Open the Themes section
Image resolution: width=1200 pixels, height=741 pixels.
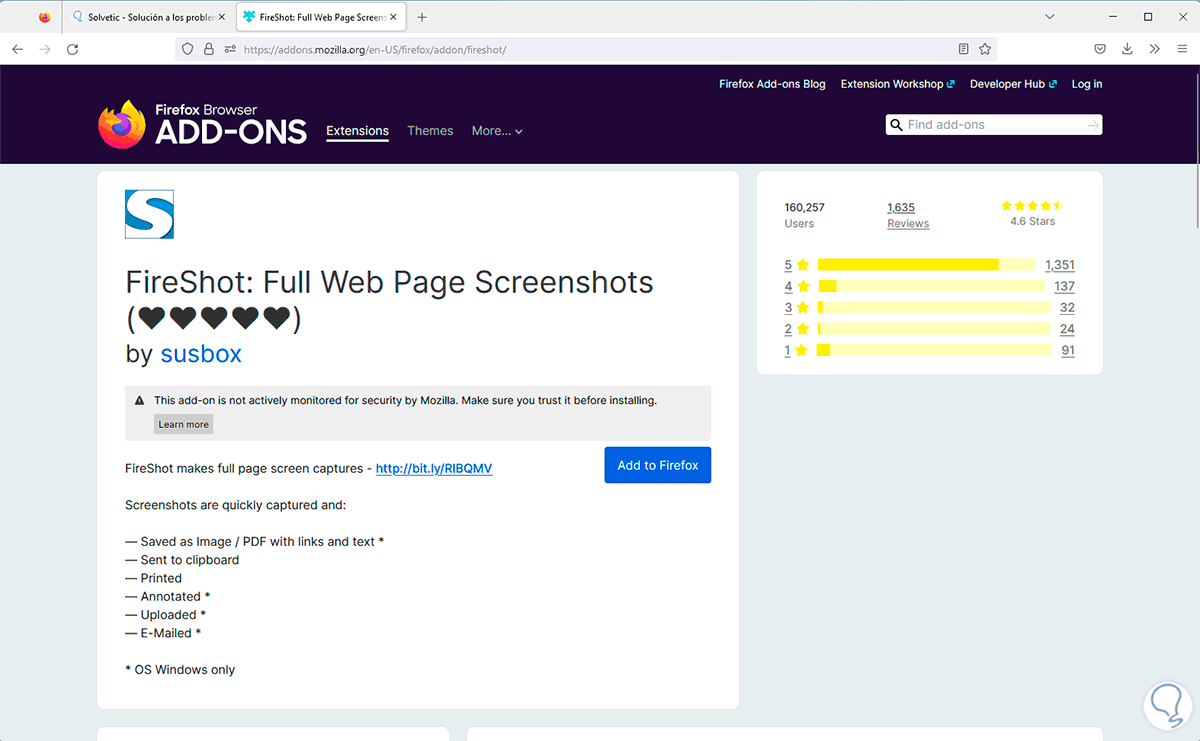coord(430,131)
